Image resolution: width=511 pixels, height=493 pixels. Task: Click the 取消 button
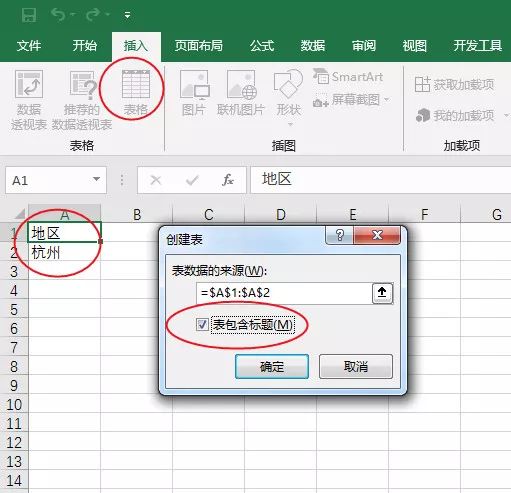[356, 366]
